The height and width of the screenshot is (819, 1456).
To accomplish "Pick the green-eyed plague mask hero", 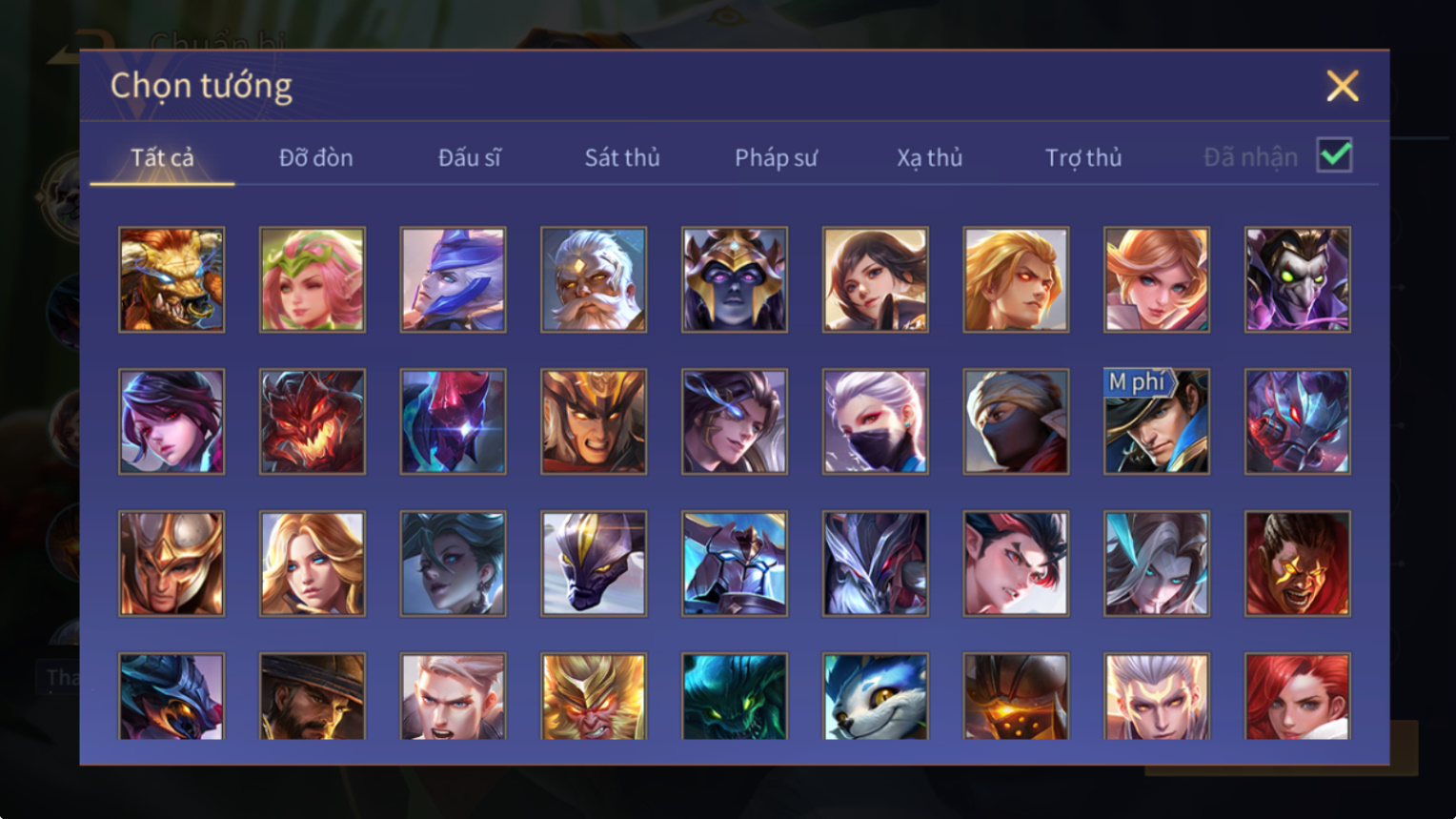I will pyautogui.click(x=1297, y=279).
